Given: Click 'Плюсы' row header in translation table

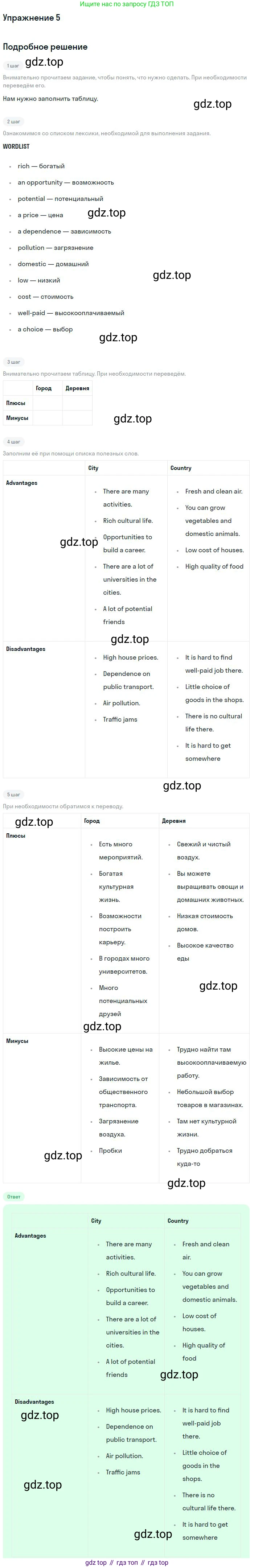Looking at the screenshot, I should click(x=16, y=836).
